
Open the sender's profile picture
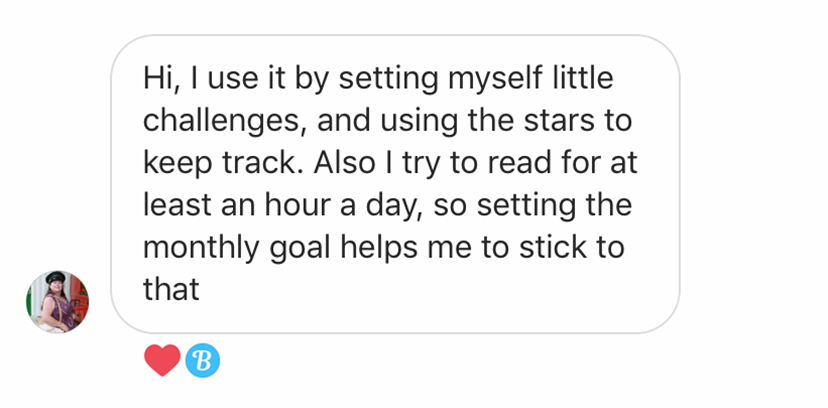(57, 301)
